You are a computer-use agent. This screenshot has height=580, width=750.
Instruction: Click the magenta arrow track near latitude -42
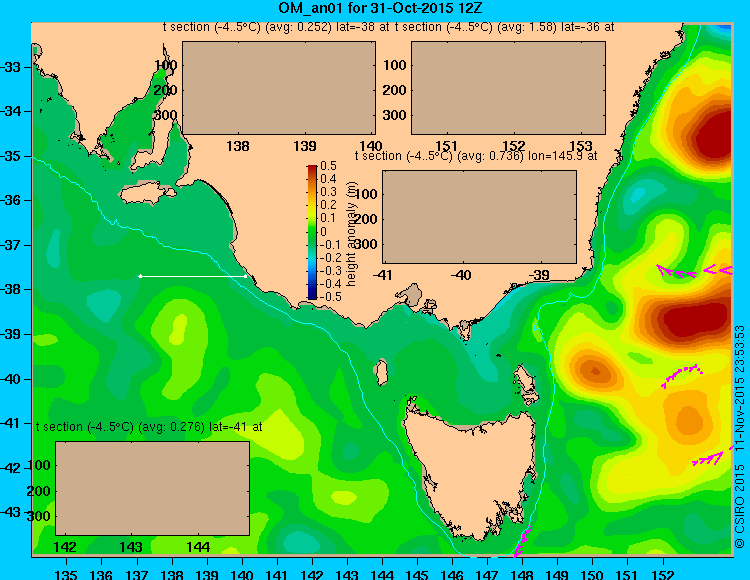pos(713,457)
